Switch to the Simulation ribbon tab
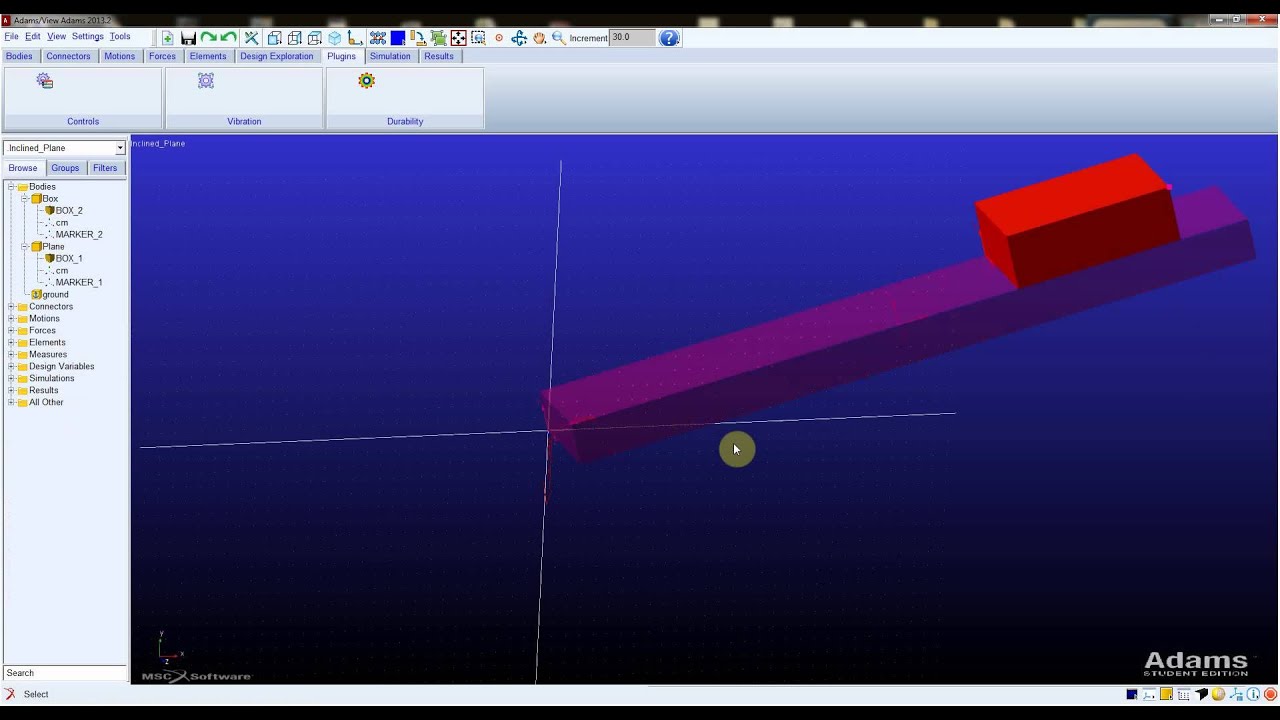 click(390, 56)
